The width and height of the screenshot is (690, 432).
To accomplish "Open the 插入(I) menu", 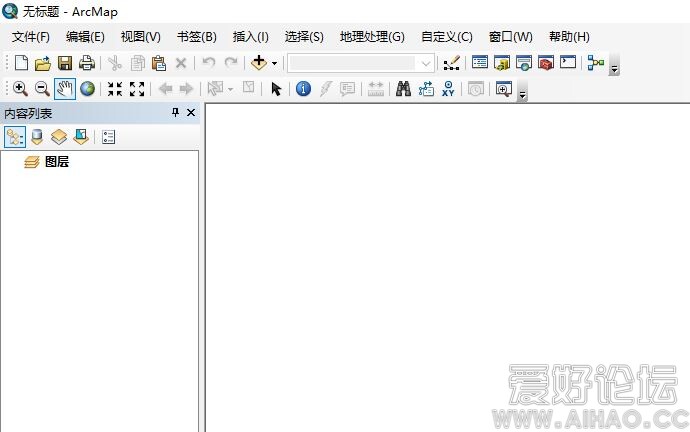I will coord(250,37).
